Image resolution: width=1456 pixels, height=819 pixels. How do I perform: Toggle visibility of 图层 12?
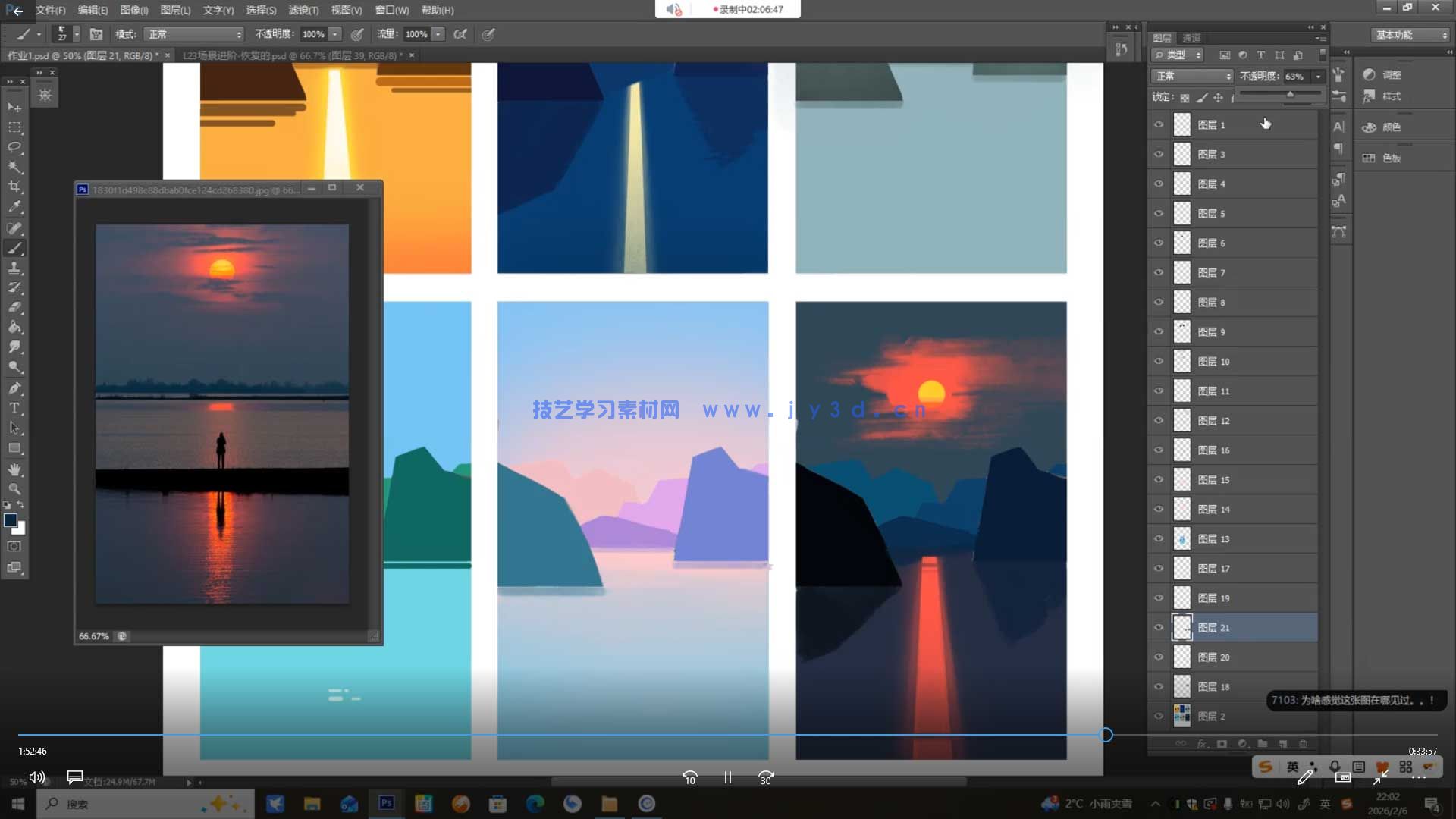pos(1159,420)
